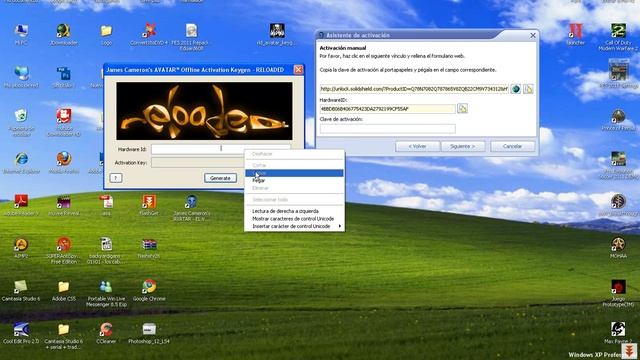The image size is (640, 360).
Task: Launch the CCleaner desktop shortcut
Action: pos(106,333)
